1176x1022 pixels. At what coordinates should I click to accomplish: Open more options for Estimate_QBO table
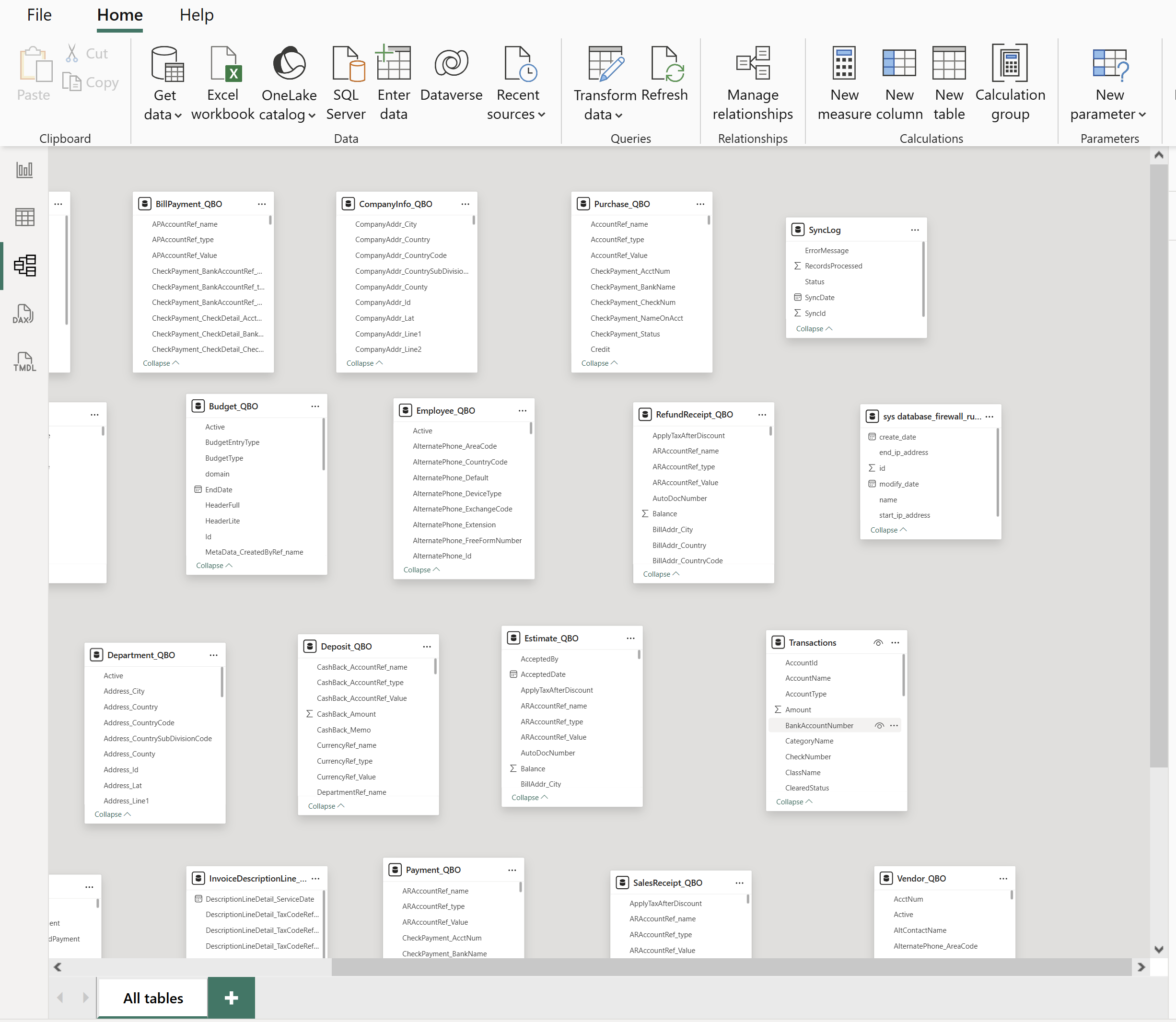(x=630, y=638)
